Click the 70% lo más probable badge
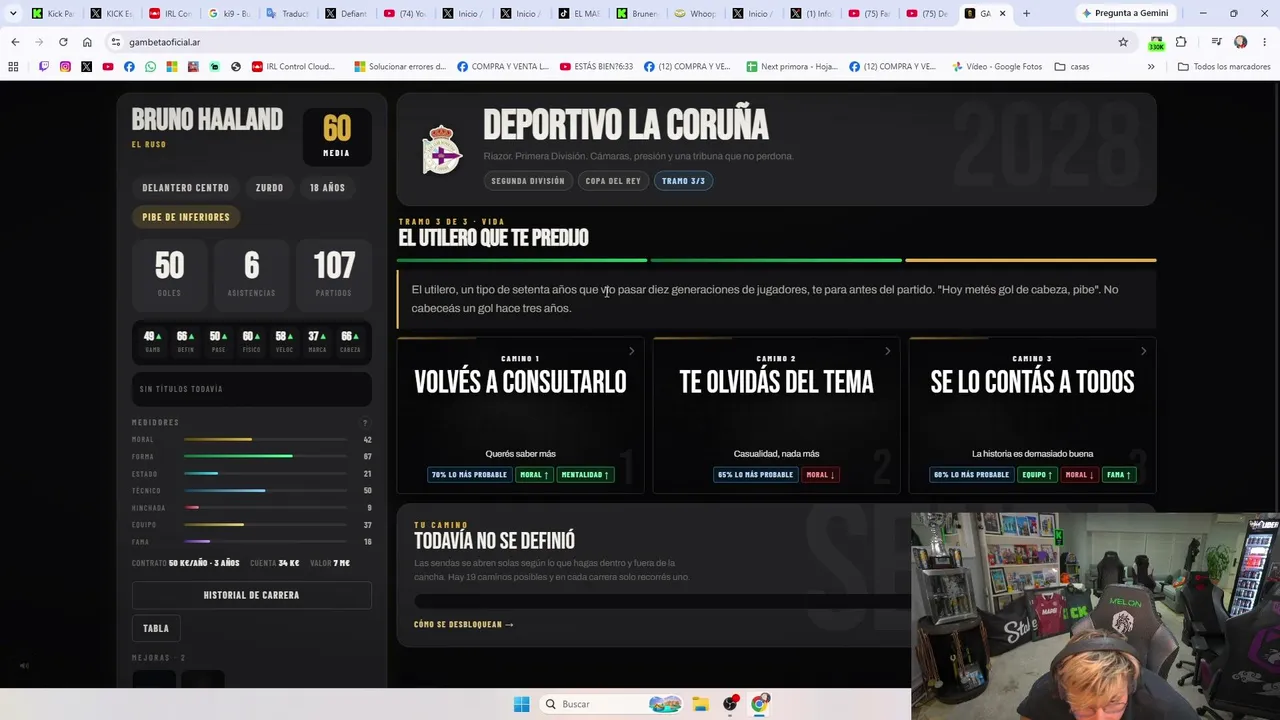 [x=469, y=475]
